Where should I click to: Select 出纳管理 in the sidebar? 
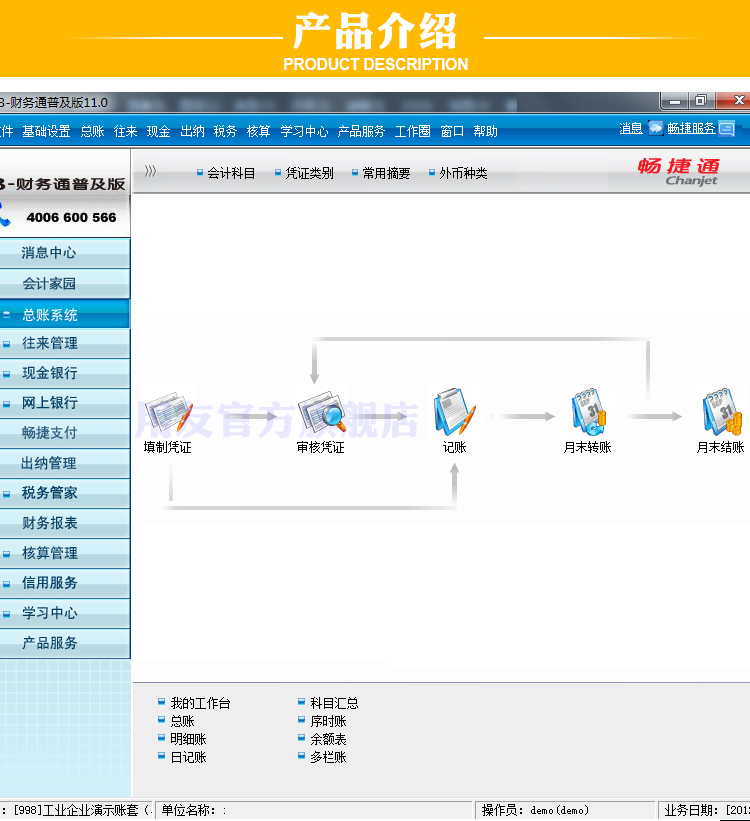64,463
